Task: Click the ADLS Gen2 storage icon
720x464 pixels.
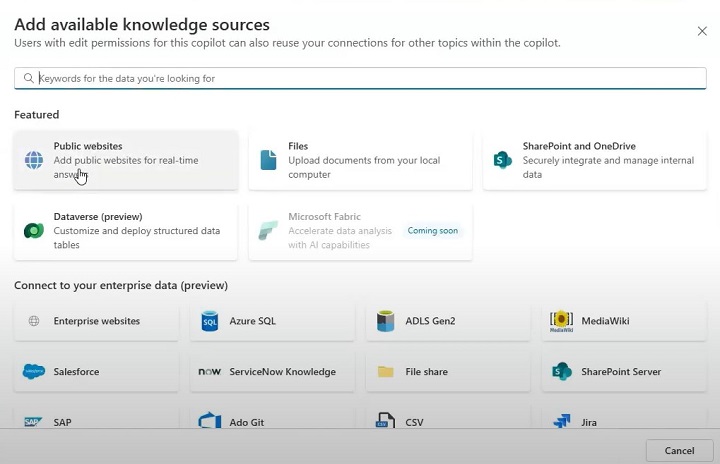Action: point(385,321)
